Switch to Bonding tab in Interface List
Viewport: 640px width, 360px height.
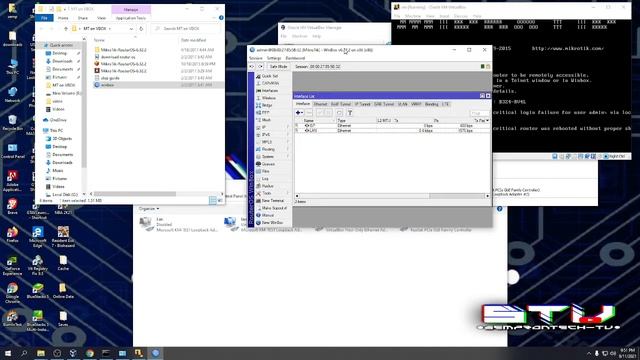click(431, 104)
